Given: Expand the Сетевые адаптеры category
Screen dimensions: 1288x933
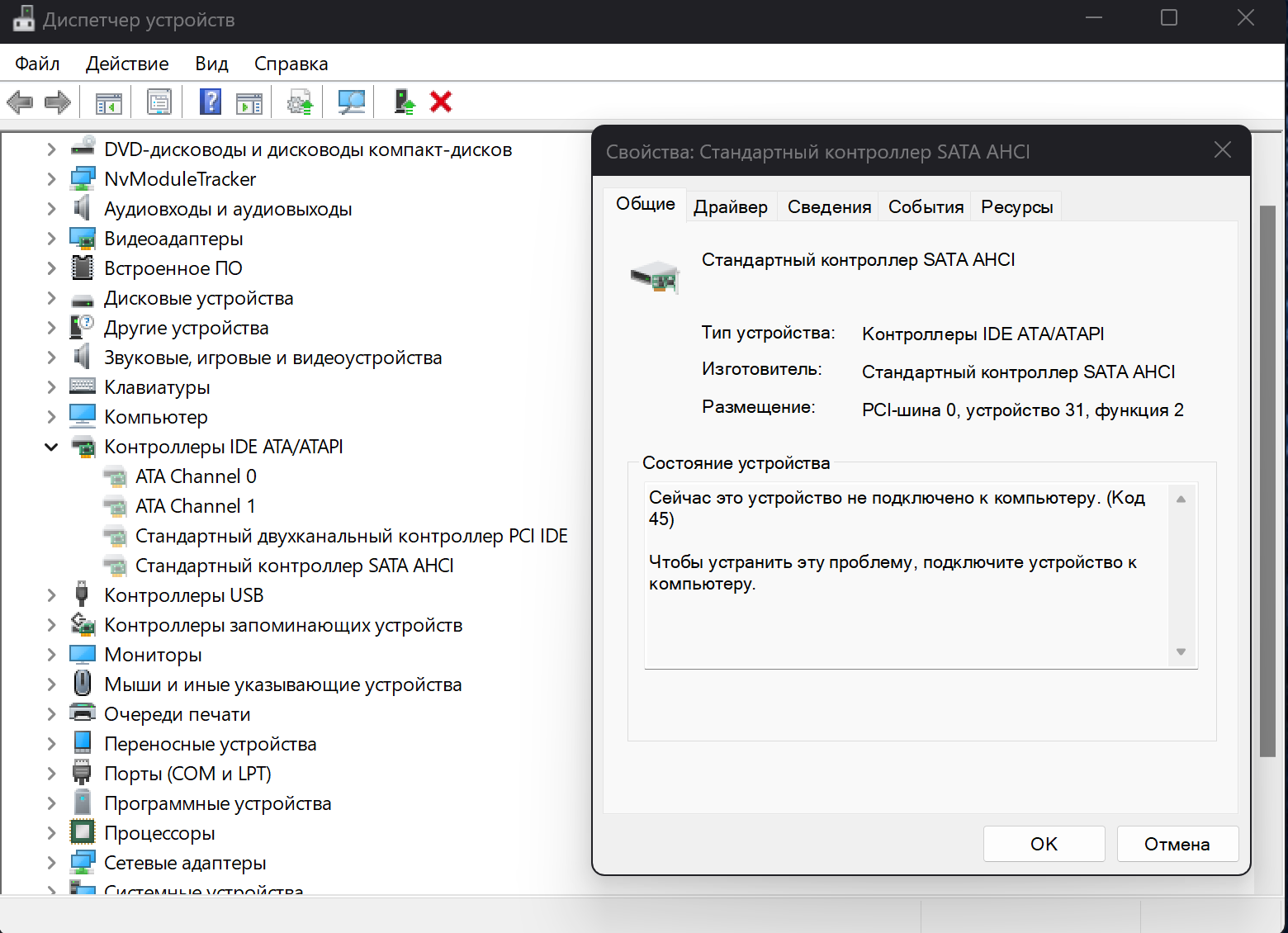Looking at the screenshot, I should click(51, 863).
